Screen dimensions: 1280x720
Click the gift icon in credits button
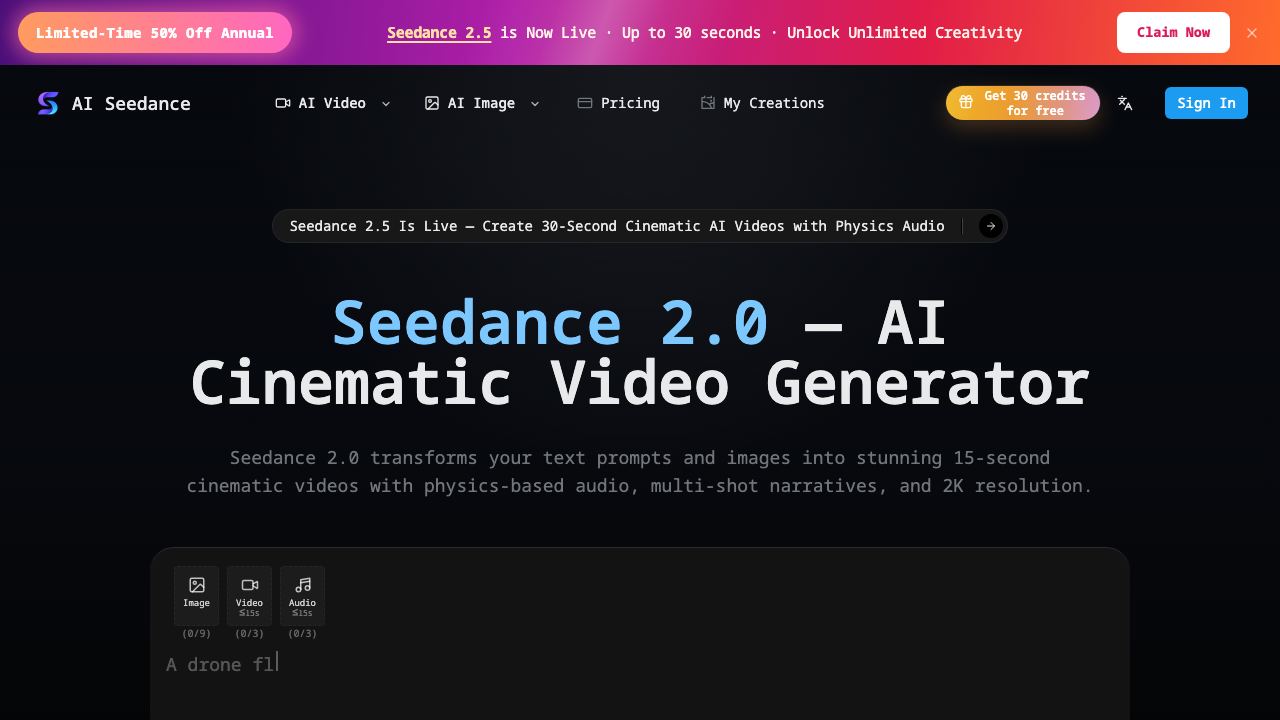(966, 102)
